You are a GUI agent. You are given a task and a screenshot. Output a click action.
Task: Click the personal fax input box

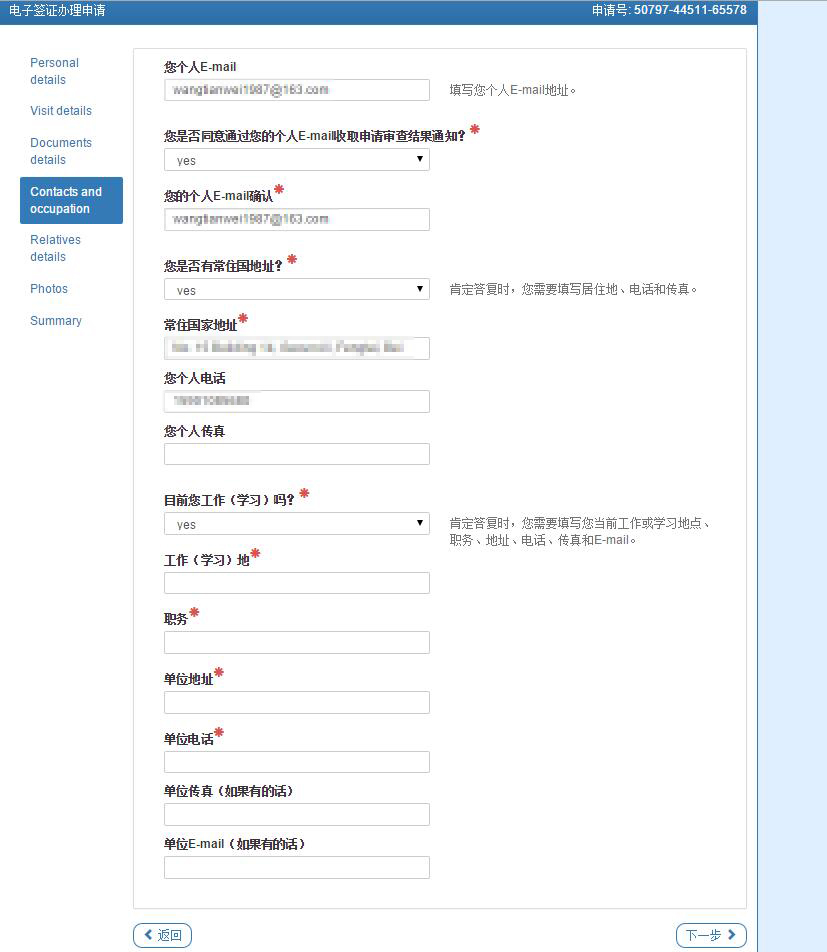click(296, 453)
